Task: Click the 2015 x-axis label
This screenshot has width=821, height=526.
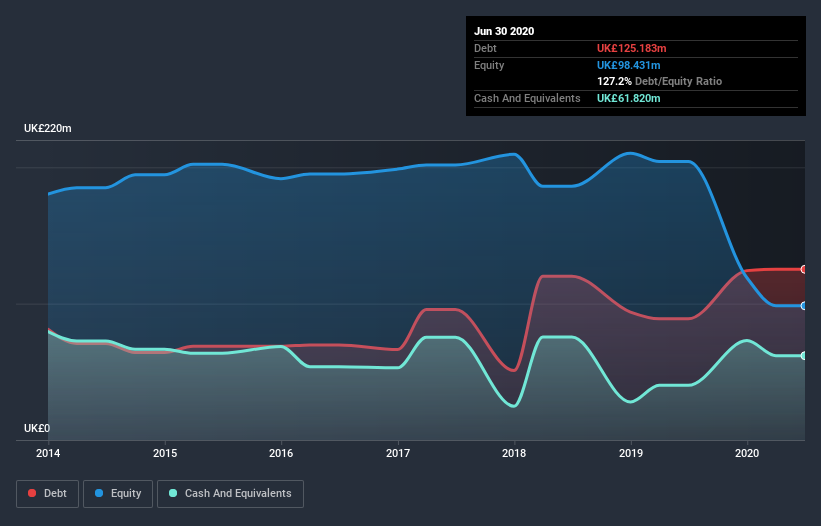Action: [165, 453]
